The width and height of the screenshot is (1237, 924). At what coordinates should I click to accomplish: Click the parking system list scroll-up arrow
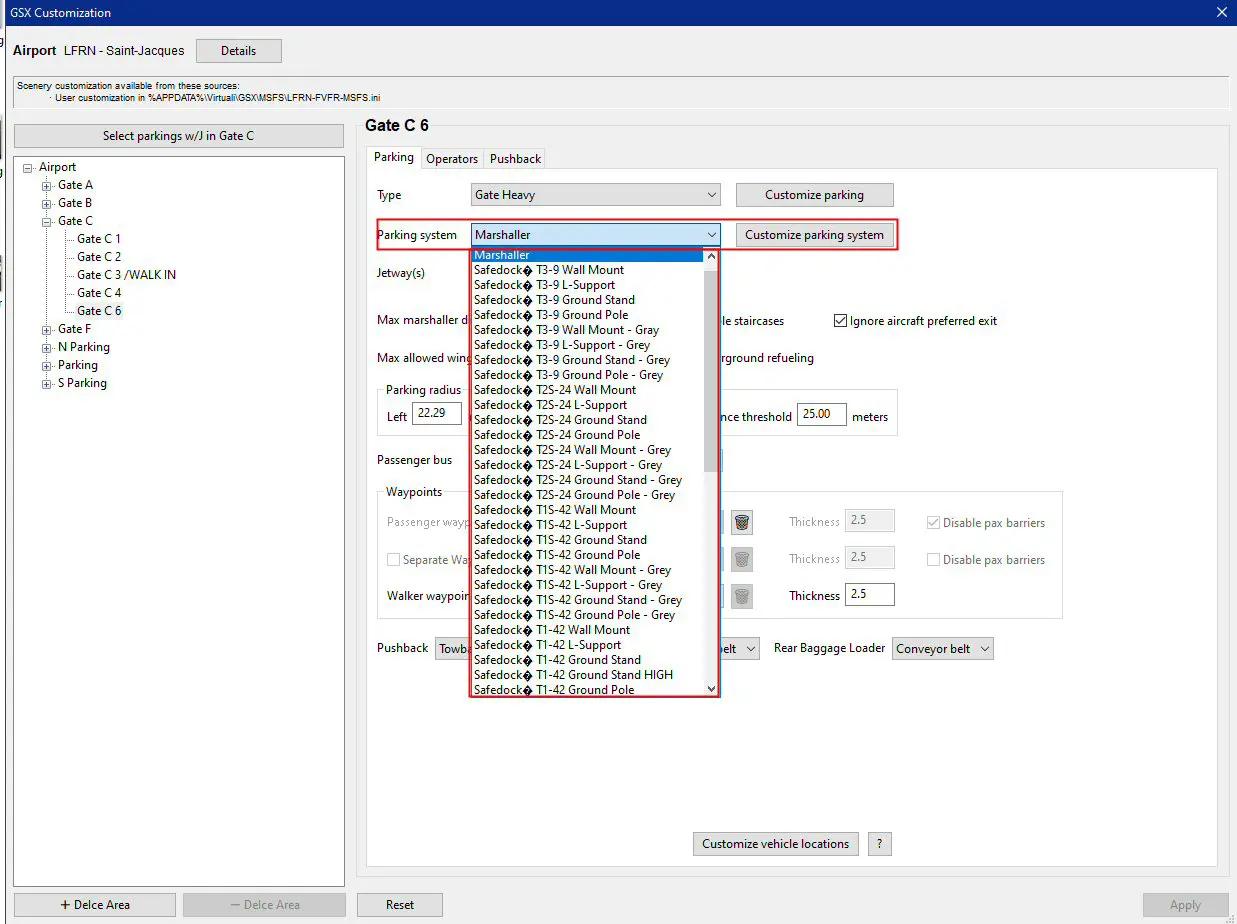coord(711,255)
